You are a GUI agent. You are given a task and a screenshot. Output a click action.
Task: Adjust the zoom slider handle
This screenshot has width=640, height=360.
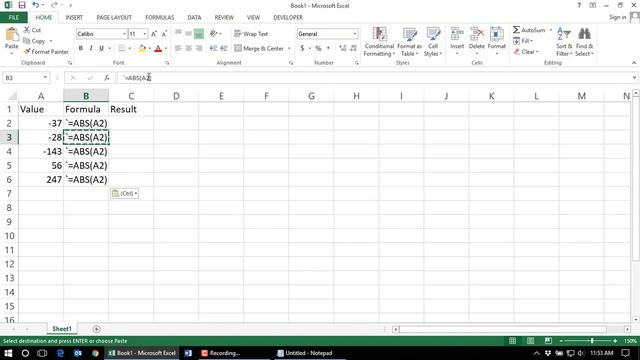coord(592,341)
